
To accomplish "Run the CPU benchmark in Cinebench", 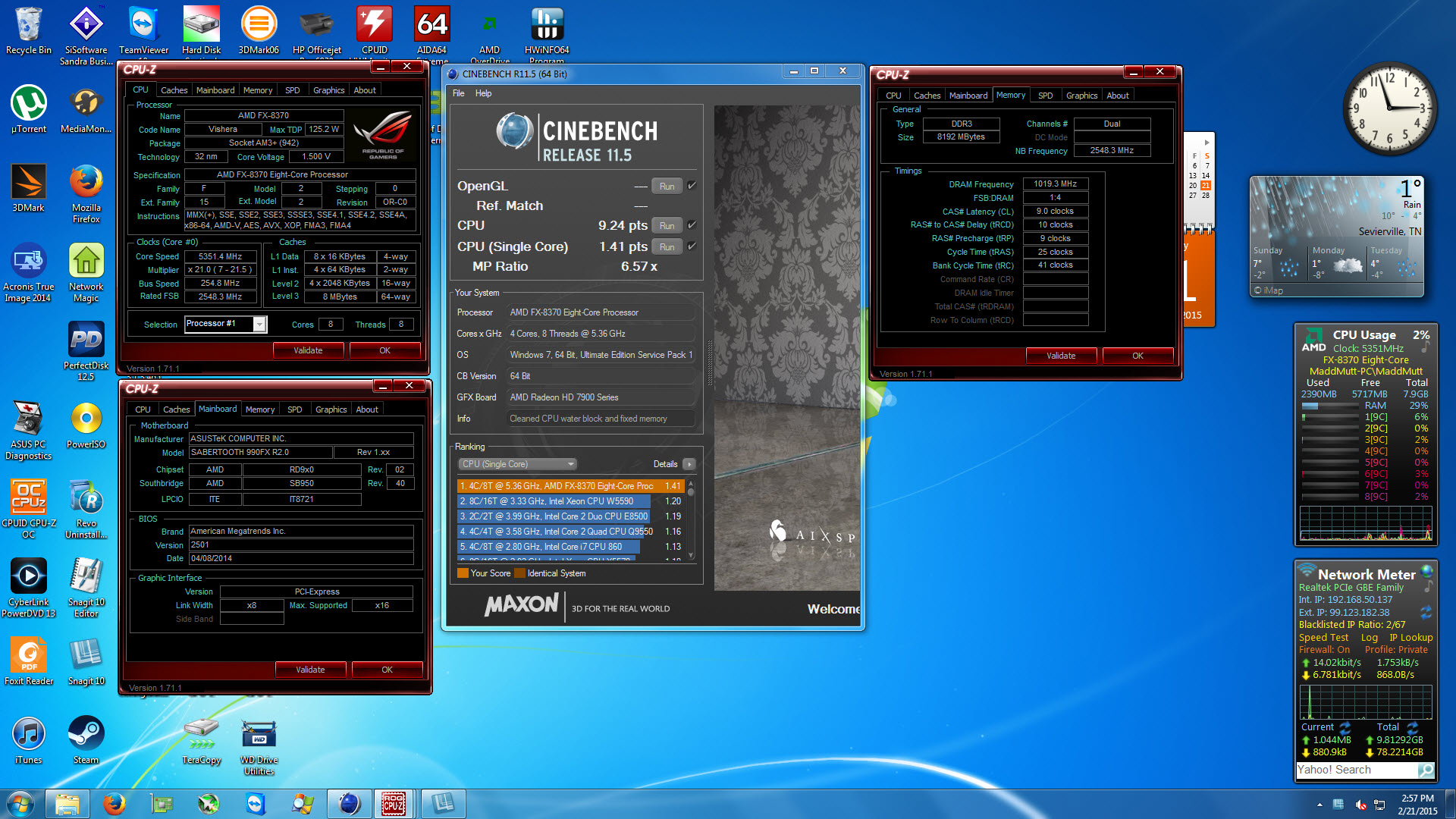I will 667,226.
